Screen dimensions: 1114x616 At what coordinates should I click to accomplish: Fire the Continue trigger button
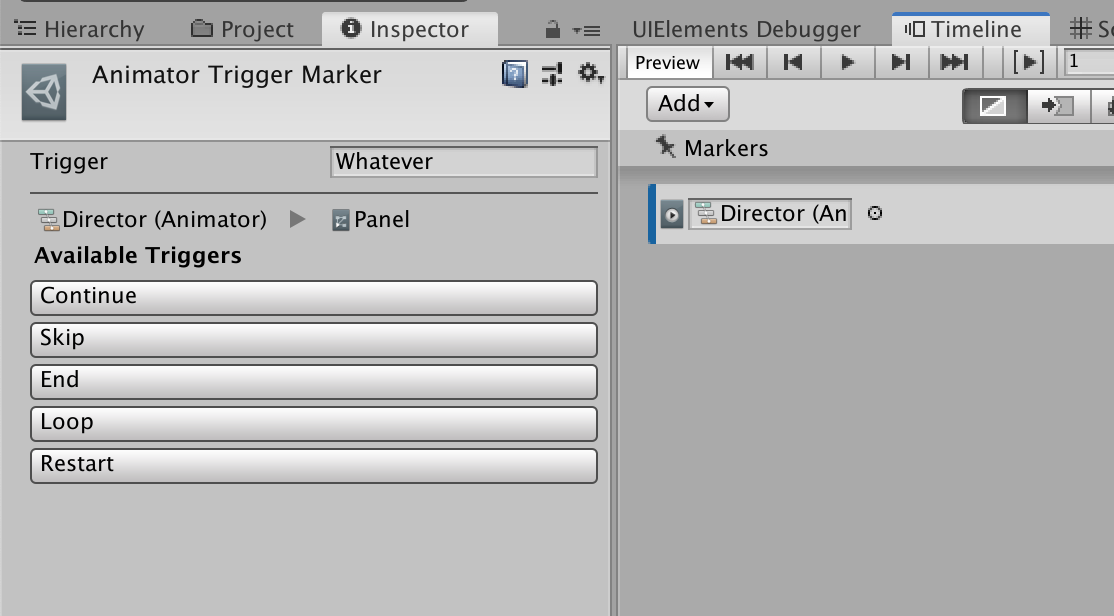[314, 296]
